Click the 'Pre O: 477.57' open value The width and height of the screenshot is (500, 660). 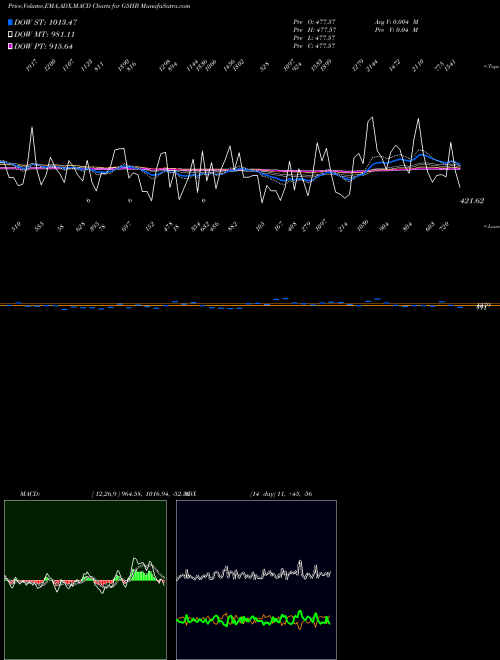[314, 22]
